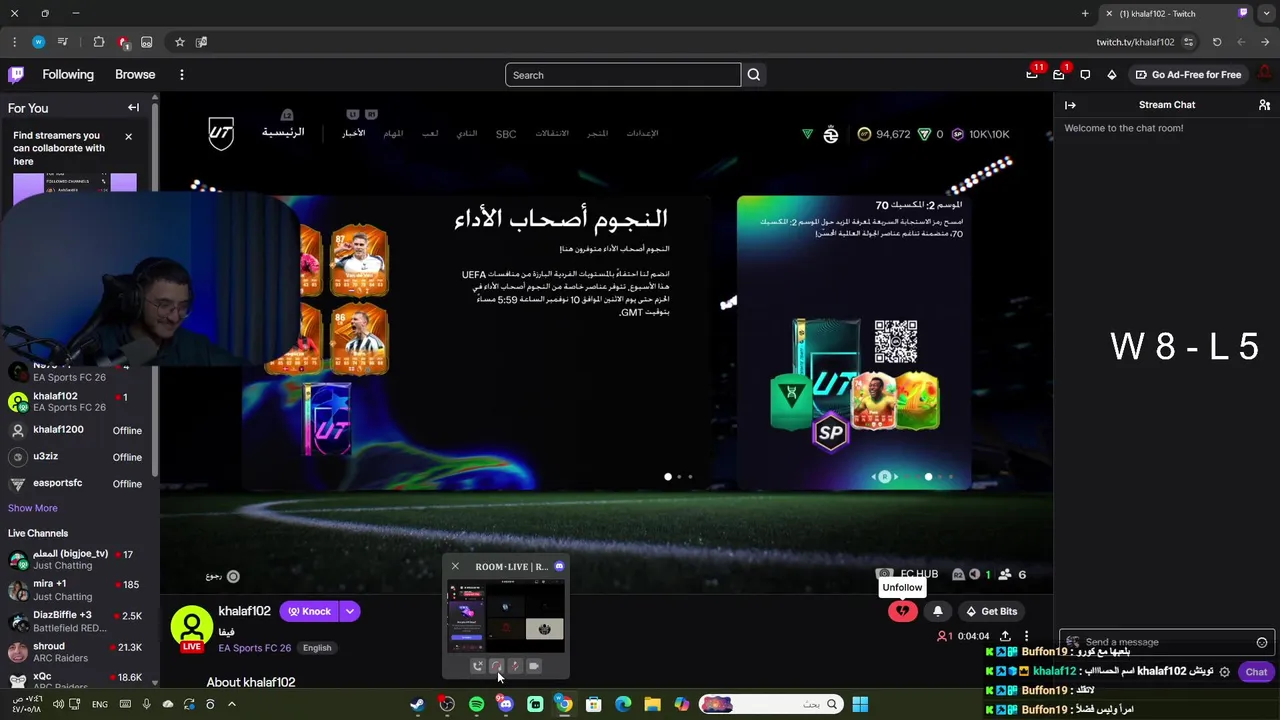The height and width of the screenshot is (720, 1280).
Task: Reload the Twitch page
Action: [1217, 42]
